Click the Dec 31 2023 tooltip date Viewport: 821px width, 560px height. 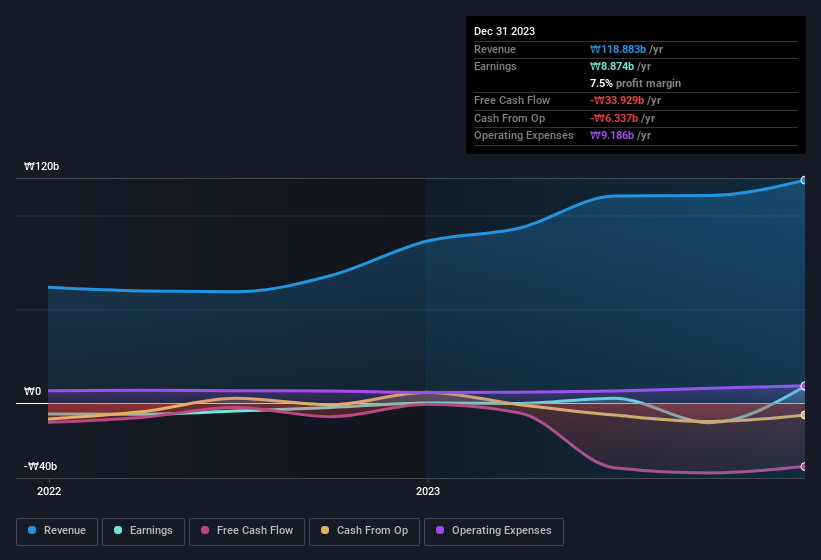coord(504,31)
